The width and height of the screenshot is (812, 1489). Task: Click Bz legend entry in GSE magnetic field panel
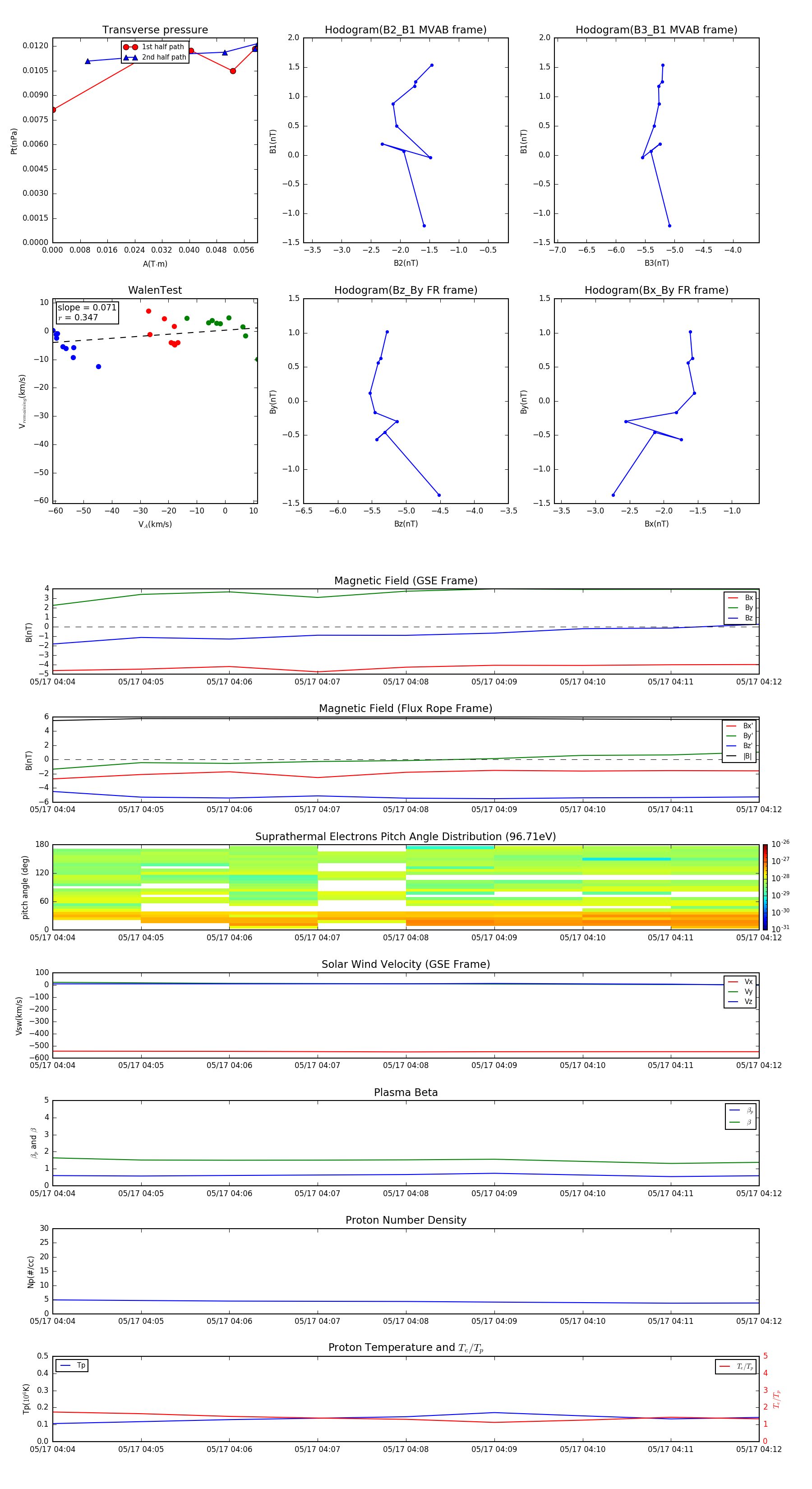tap(740, 618)
